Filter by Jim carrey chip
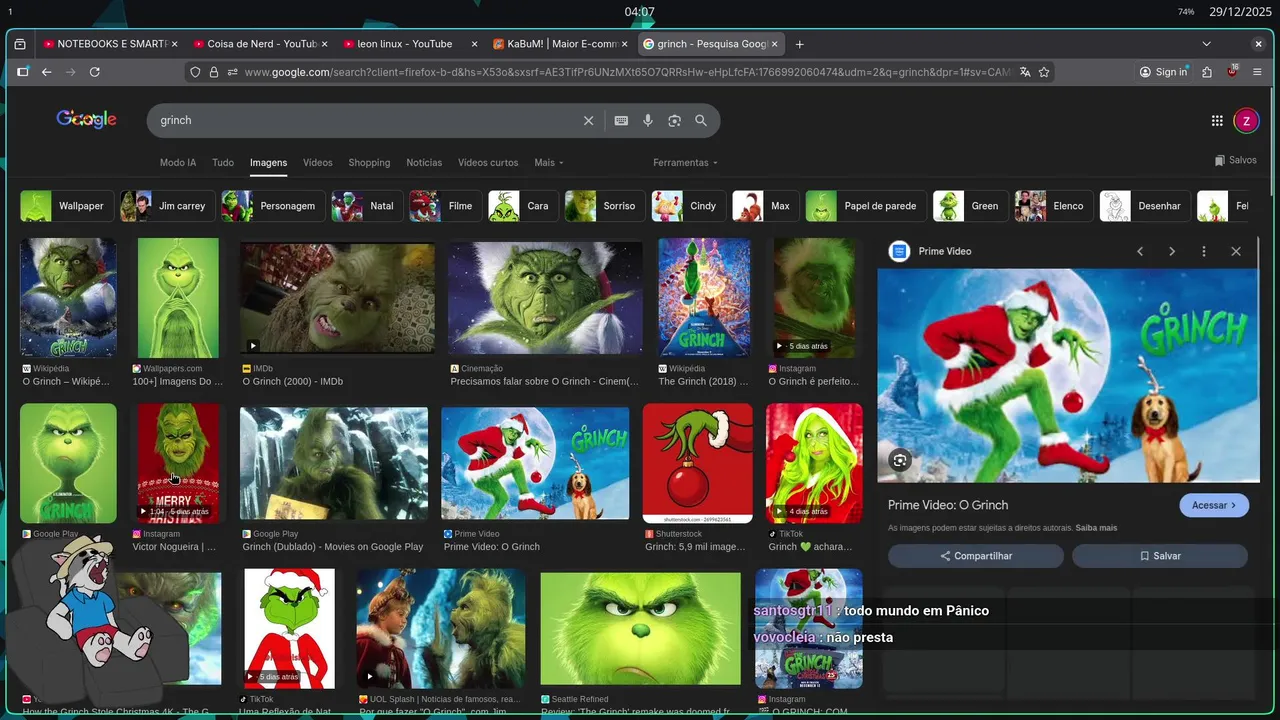Image resolution: width=1280 pixels, height=720 pixels. pyautogui.click(x=166, y=206)
